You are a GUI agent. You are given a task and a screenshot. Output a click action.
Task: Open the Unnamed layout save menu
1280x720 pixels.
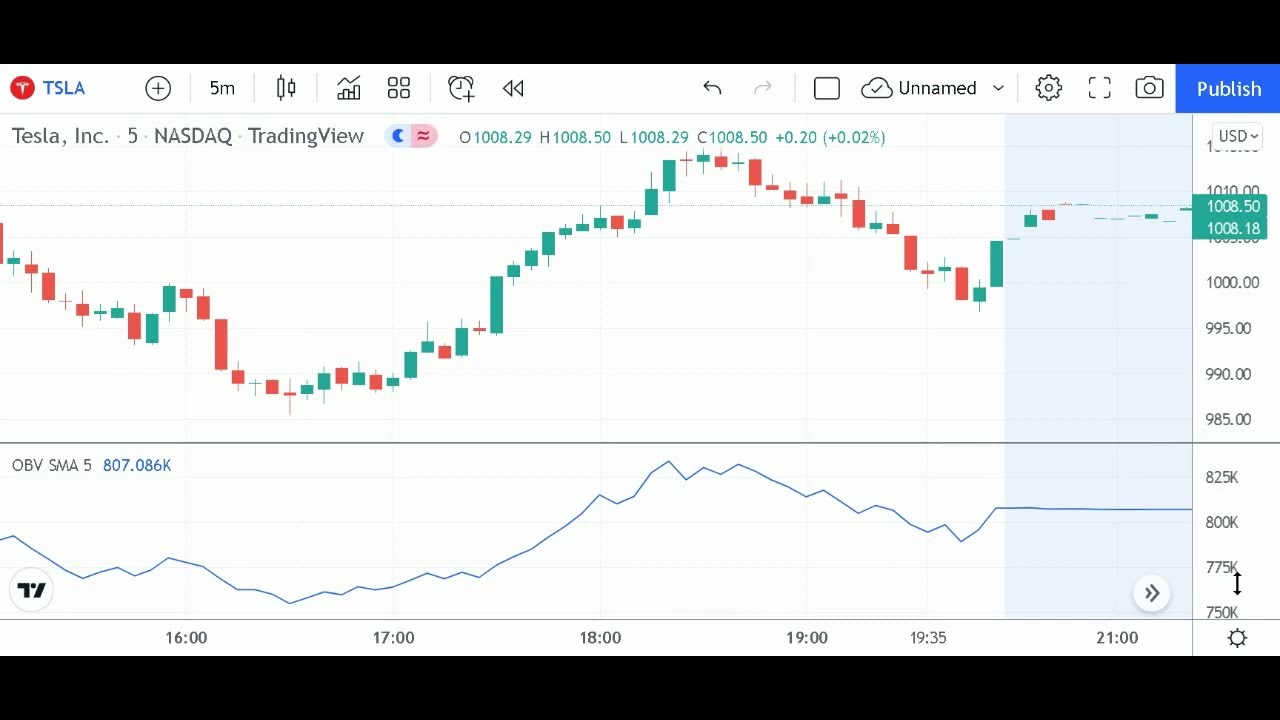coord(919,88)
